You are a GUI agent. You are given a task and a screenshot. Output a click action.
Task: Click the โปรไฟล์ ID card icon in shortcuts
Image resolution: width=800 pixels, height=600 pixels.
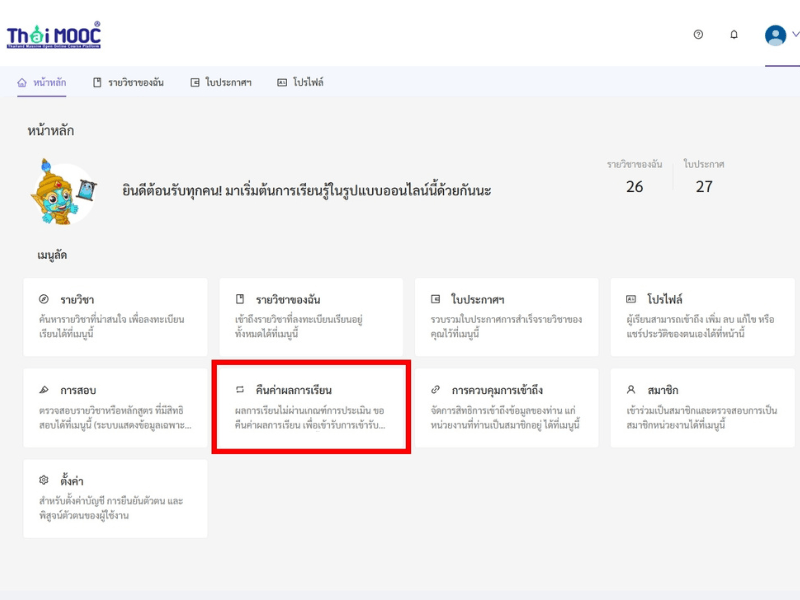point(631,299)
